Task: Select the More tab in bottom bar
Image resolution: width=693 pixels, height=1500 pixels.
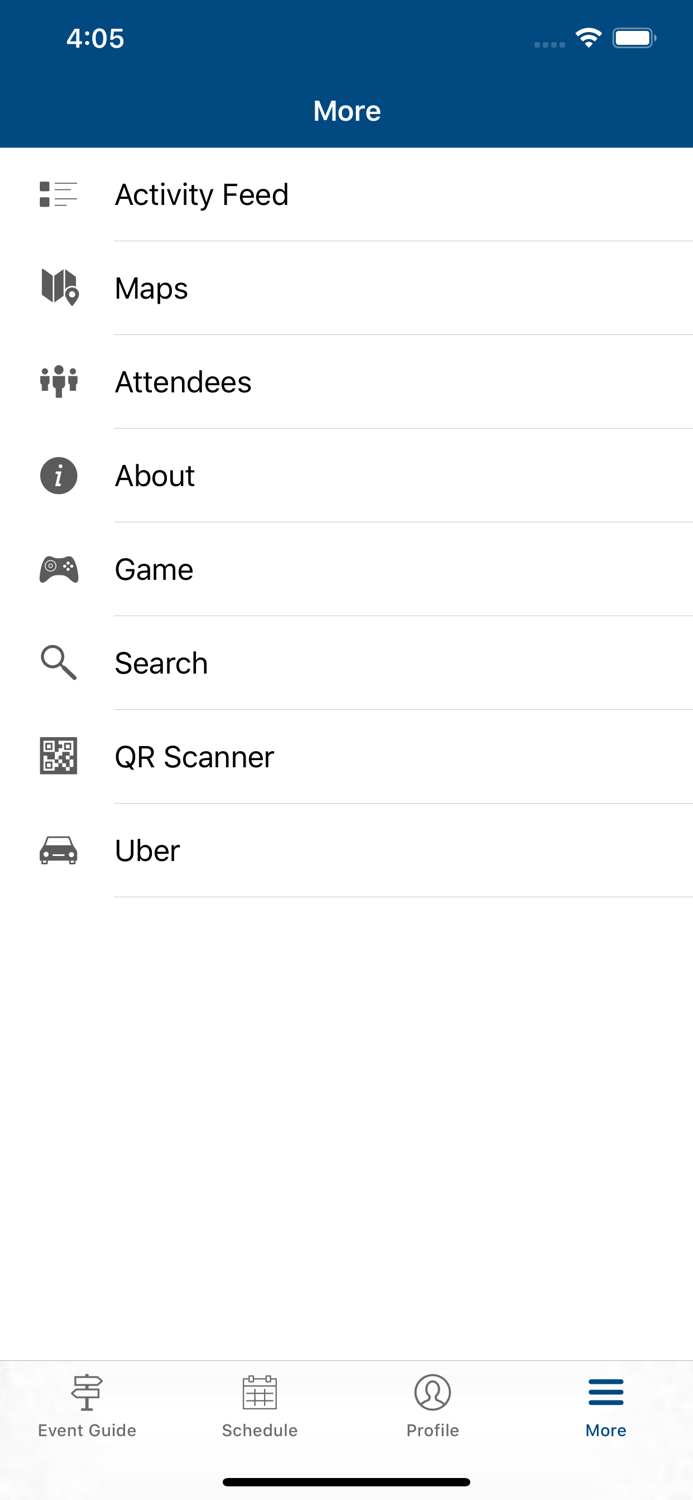Action: pyautogui.click(x=606, y=1406)
